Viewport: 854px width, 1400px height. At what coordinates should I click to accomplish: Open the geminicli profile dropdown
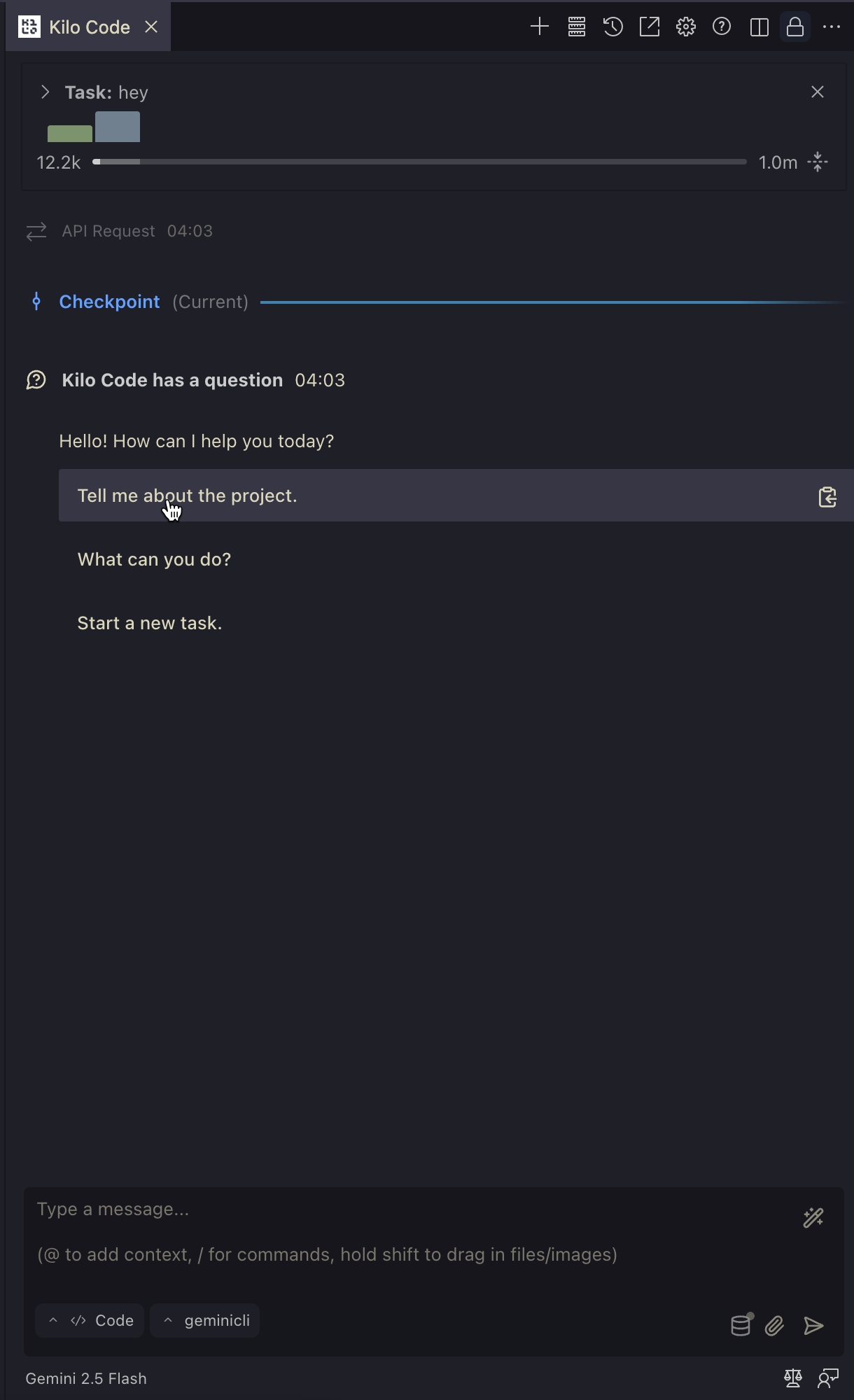205,1320
